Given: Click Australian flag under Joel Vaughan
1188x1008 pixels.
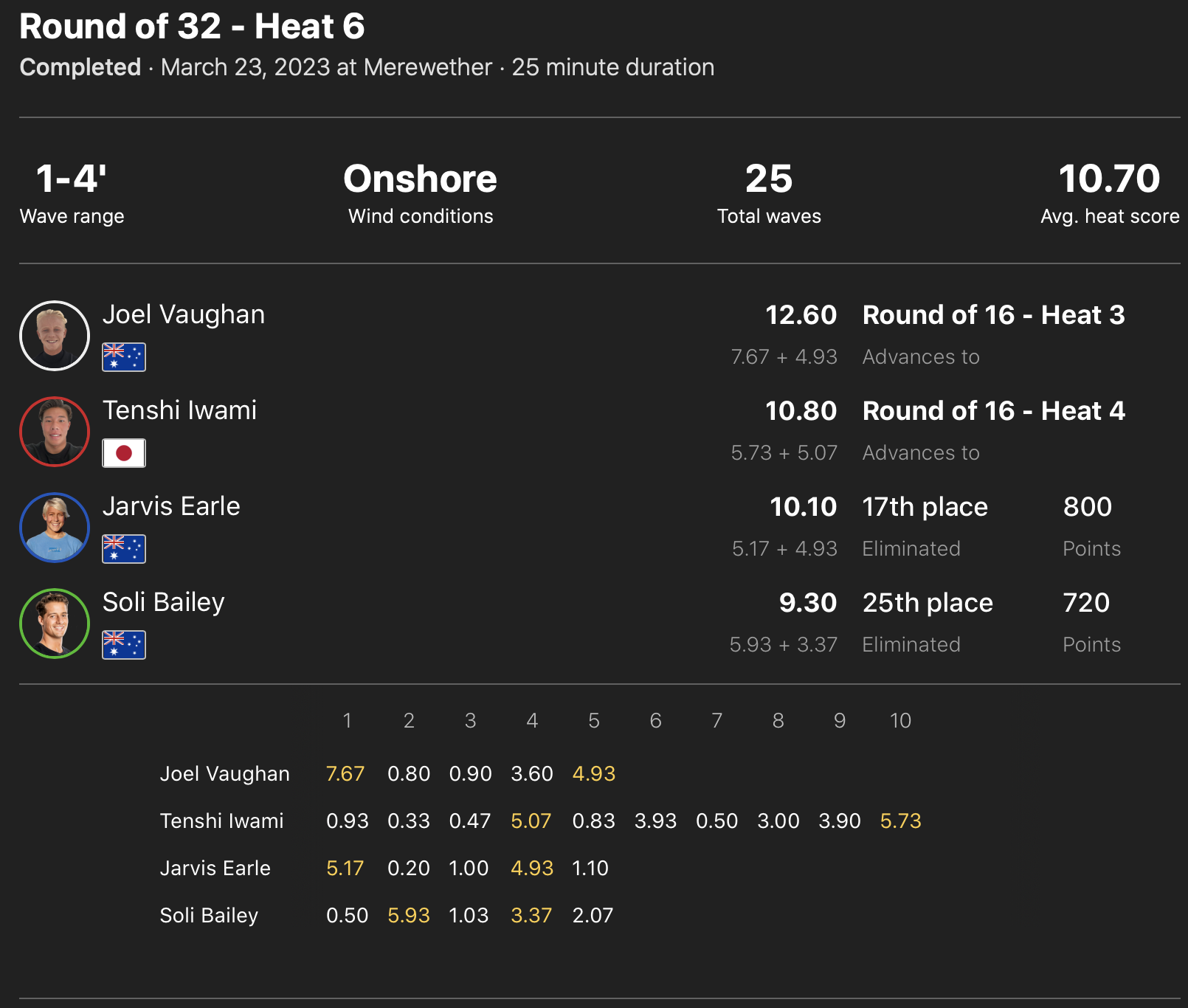Looking at the screenshot, I should click(x=124, y=357).
